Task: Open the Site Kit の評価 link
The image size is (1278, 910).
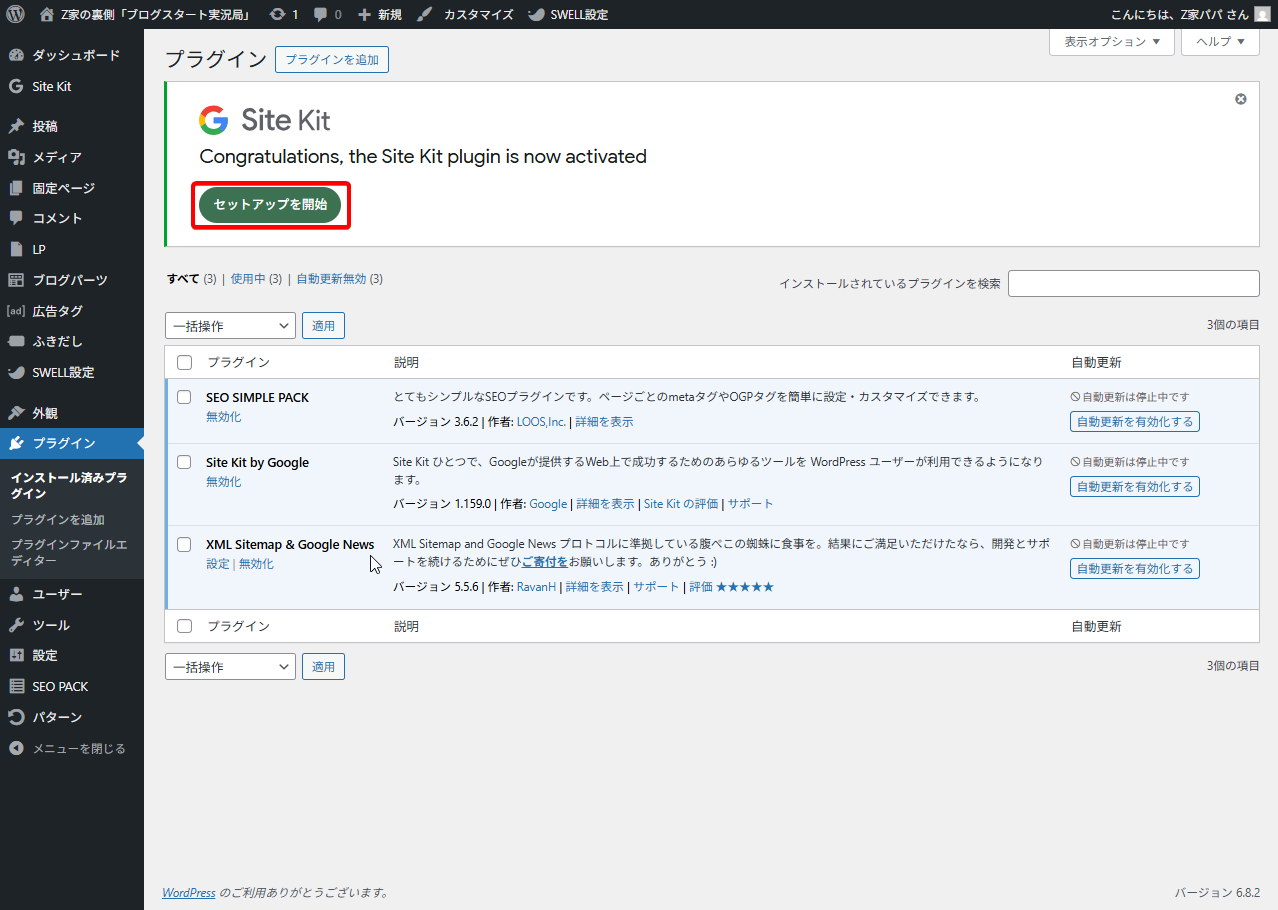Action: [x=681, y=504]
